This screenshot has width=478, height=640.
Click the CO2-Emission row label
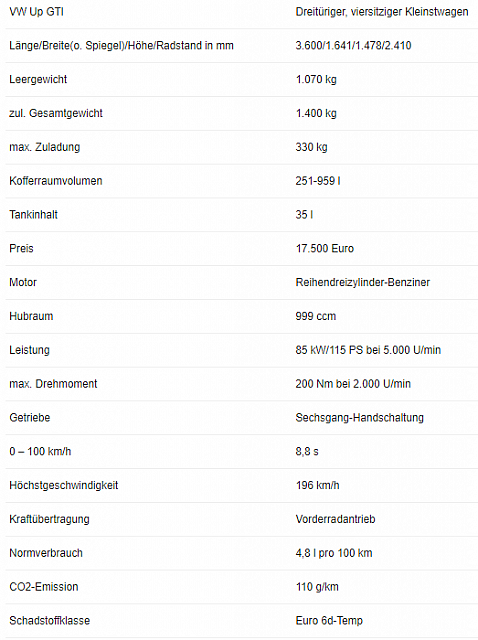pos(44,587)
